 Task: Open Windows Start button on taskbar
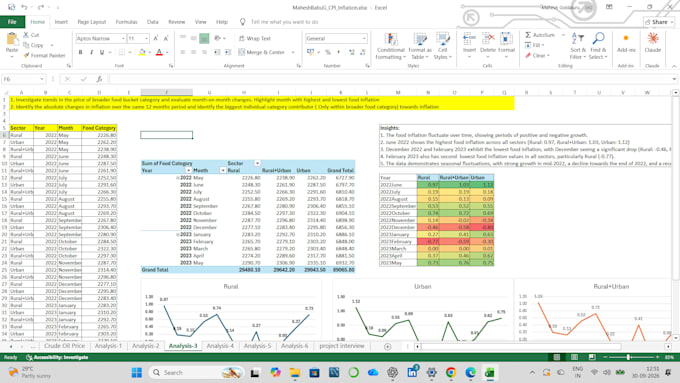137,373
